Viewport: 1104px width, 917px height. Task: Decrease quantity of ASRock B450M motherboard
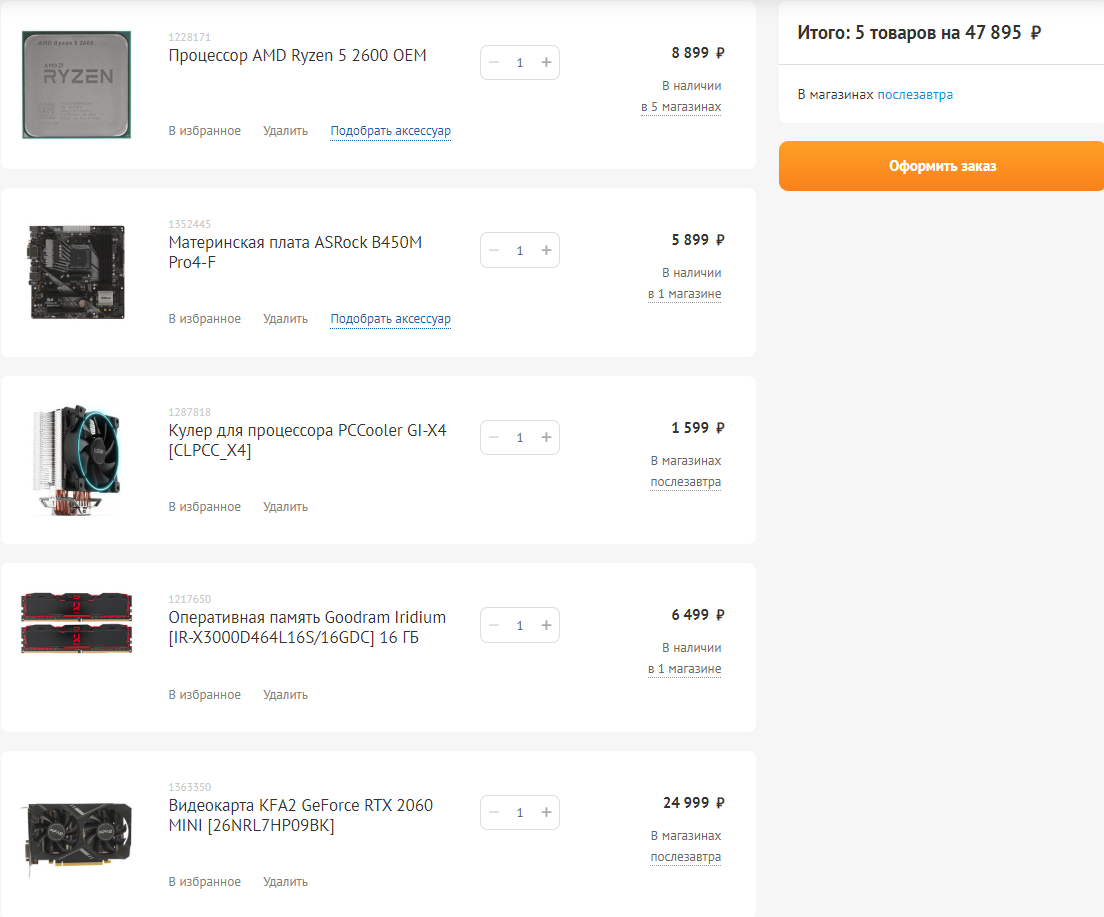(494, 250)
